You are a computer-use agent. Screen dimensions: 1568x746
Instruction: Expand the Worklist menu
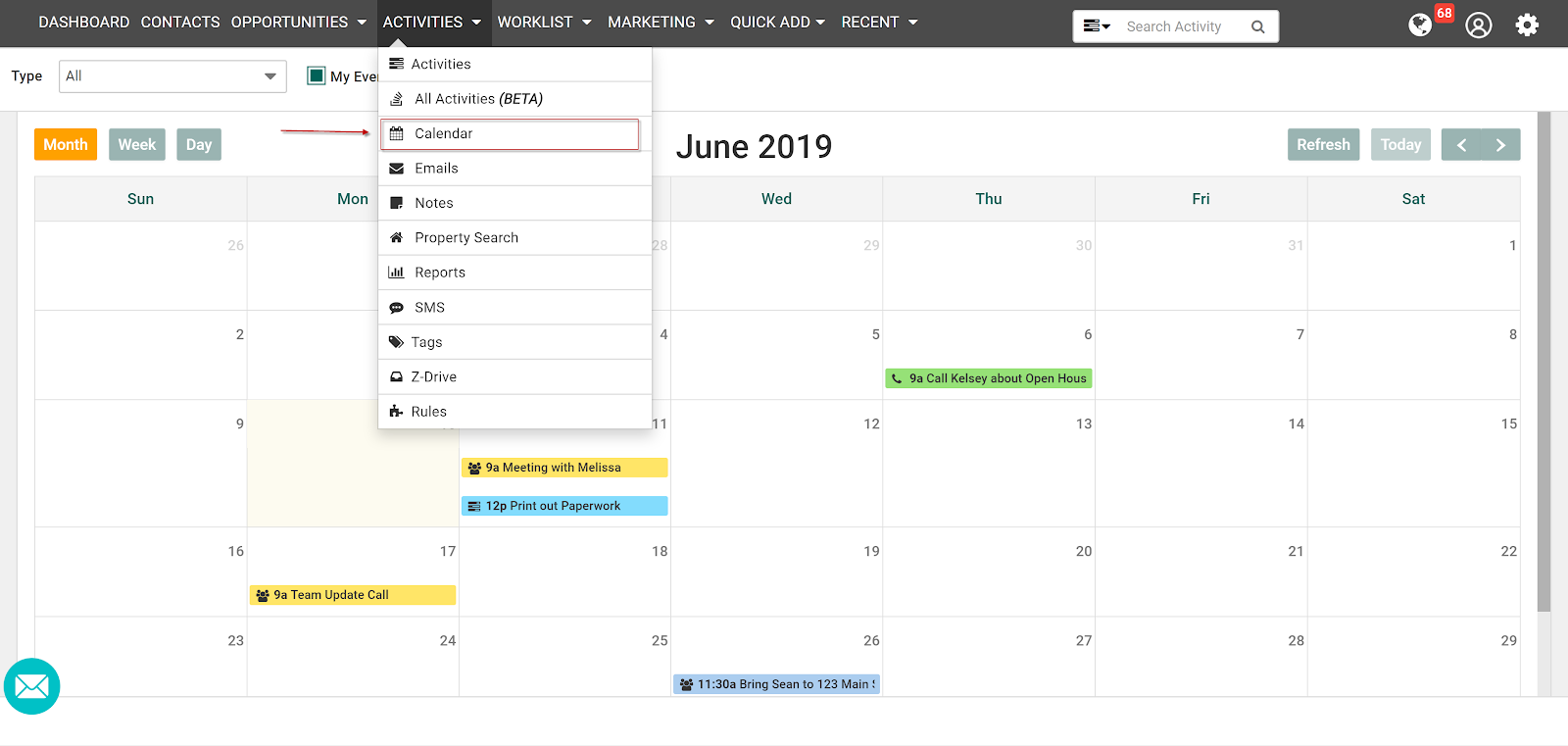coord(544,22)
